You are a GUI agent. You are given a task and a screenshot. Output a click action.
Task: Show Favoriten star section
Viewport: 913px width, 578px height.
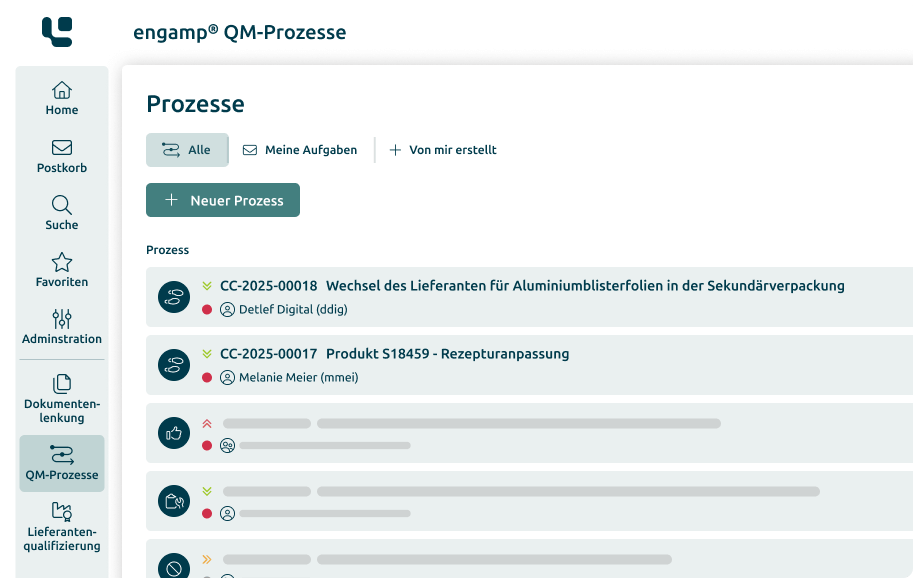point(62,270)
